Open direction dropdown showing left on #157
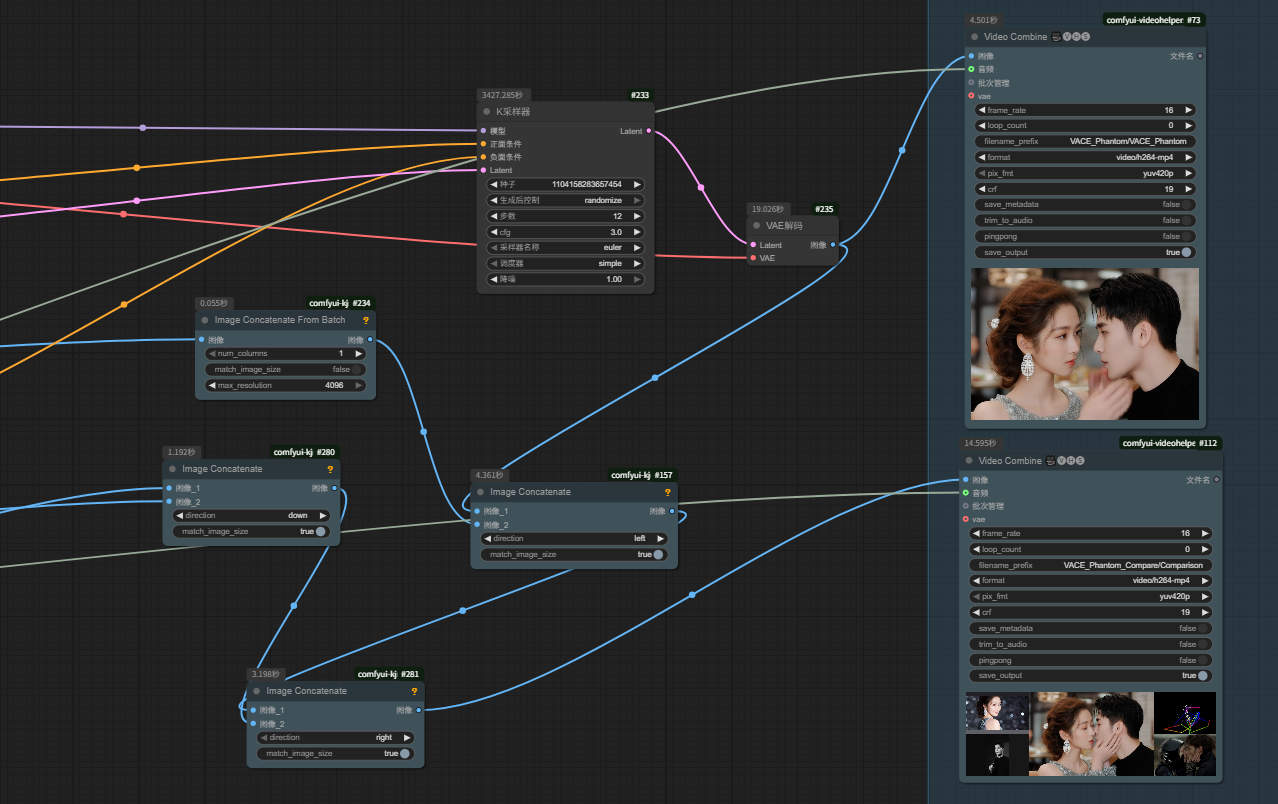Screen dimensions: 1278x804 click(574, 538)
